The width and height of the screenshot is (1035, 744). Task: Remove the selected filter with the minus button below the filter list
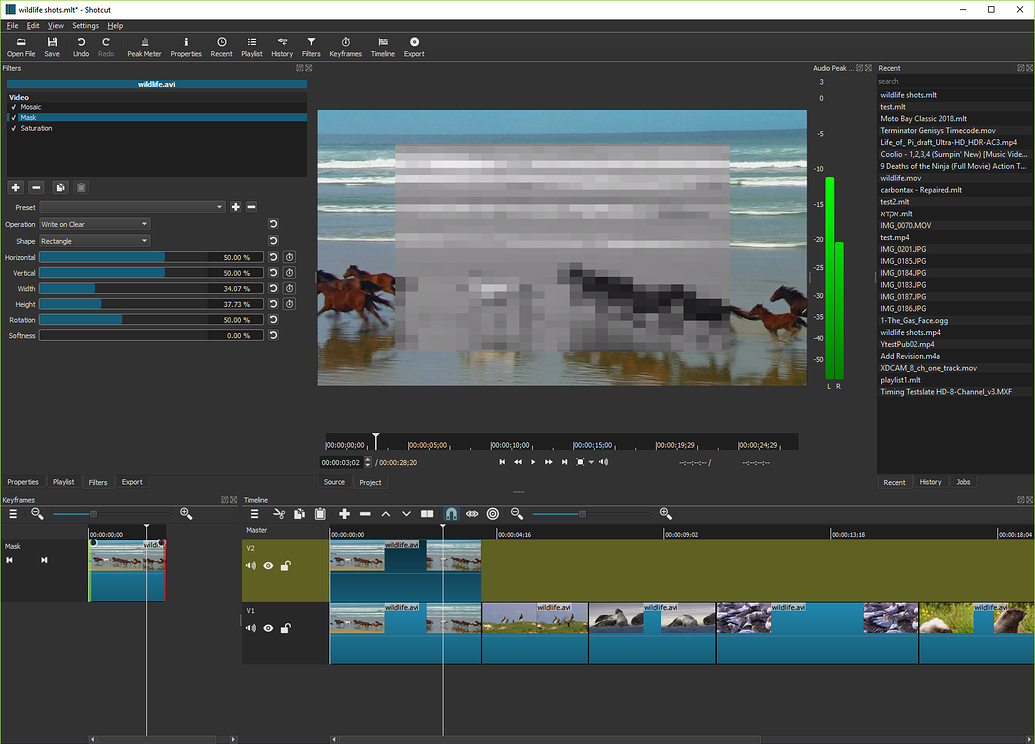(x=36, y=187)
